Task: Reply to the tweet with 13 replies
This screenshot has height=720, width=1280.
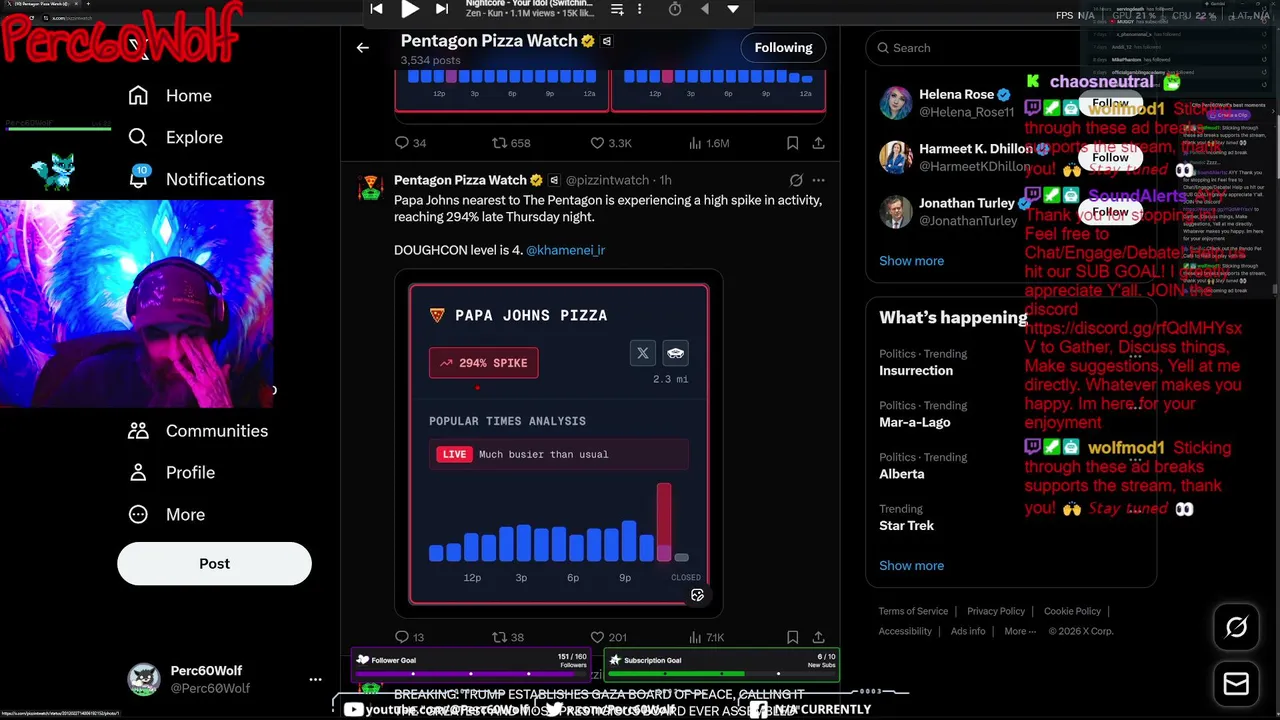Action: (x=410, y=637)
